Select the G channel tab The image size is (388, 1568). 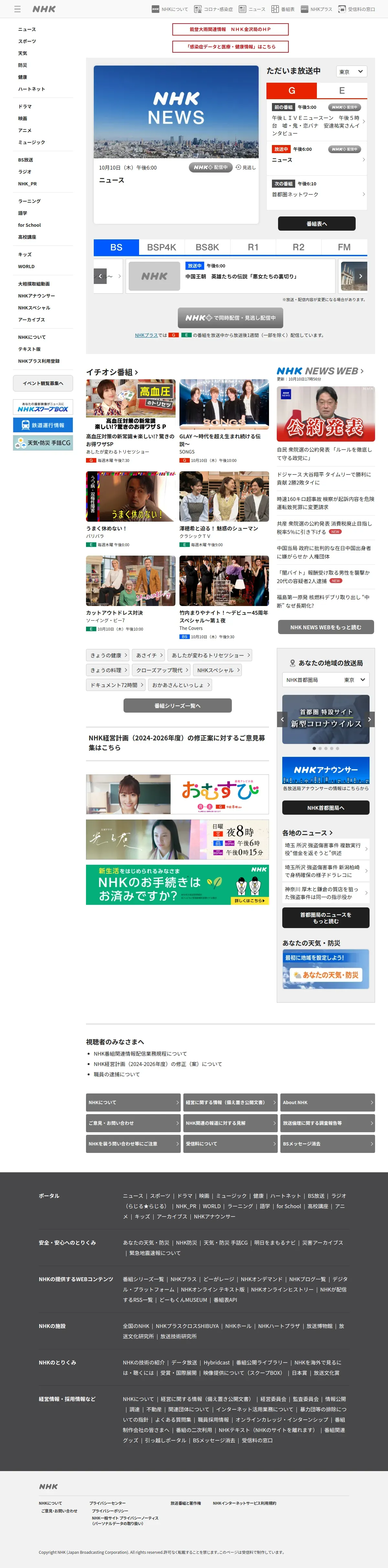pyautogui.click(x=292, y=91)
